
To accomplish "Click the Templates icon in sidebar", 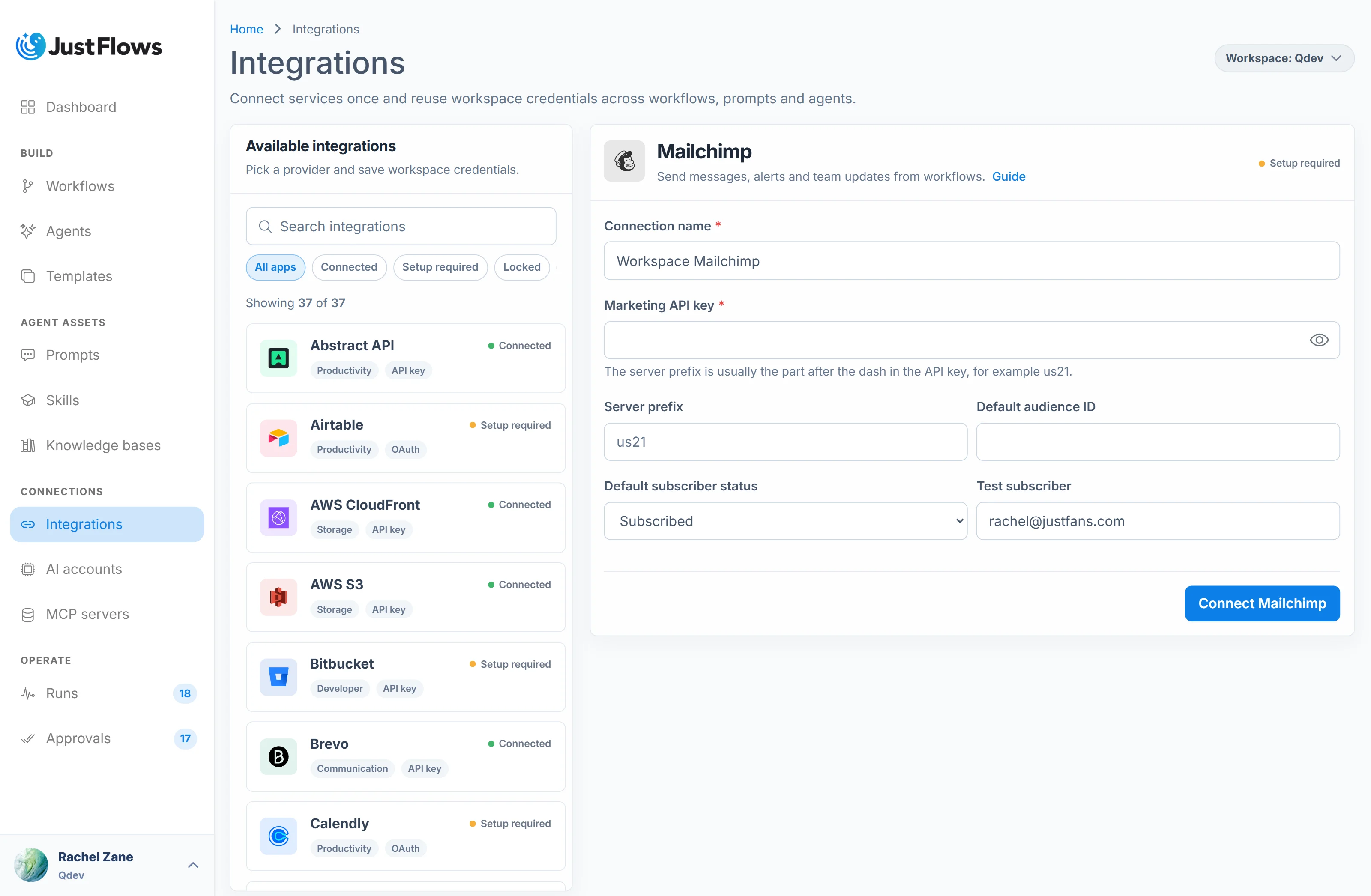I will (x=28, y=276).
